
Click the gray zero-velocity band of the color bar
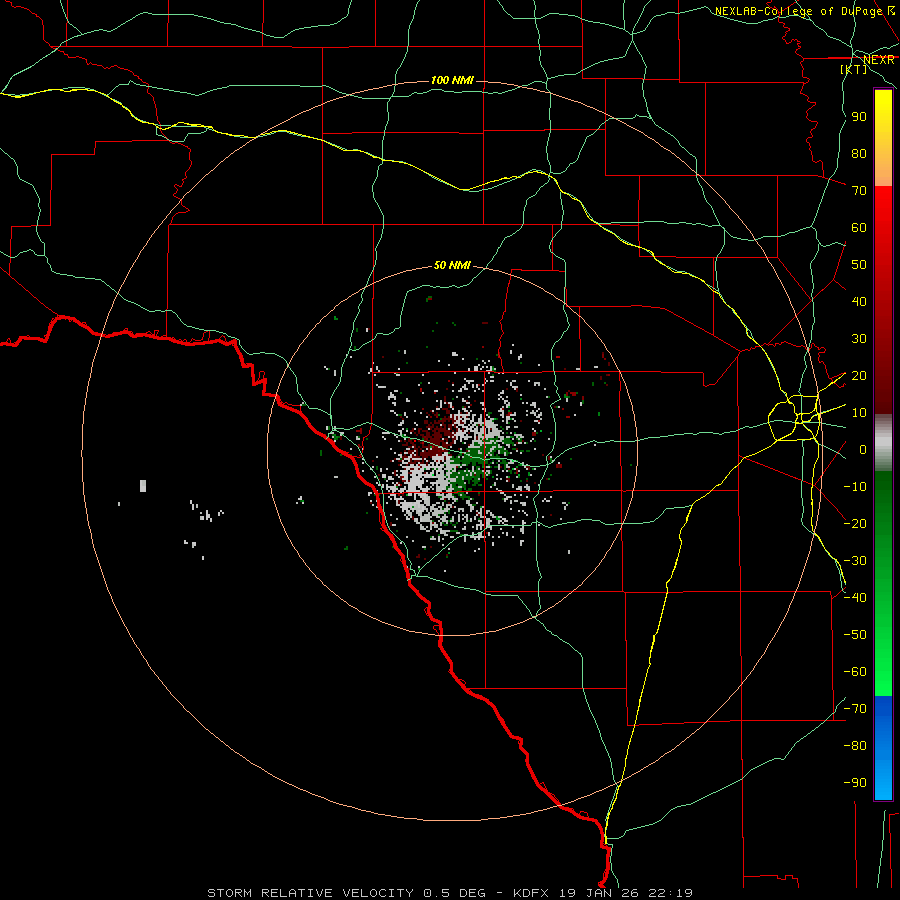coord(883,443)
